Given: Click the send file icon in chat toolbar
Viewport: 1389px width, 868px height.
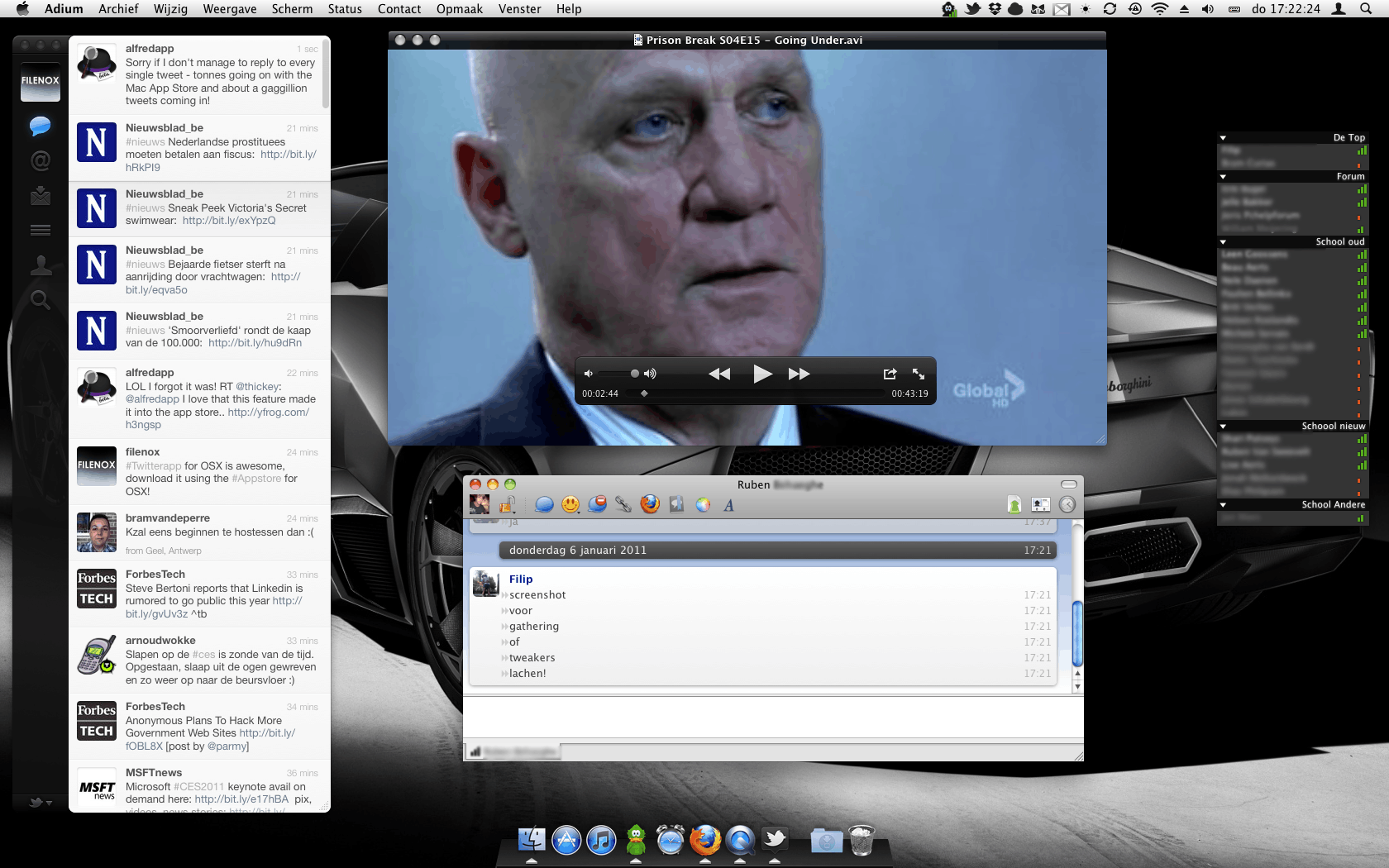Looking at the screenshot, I should (x=1014, y=504).
